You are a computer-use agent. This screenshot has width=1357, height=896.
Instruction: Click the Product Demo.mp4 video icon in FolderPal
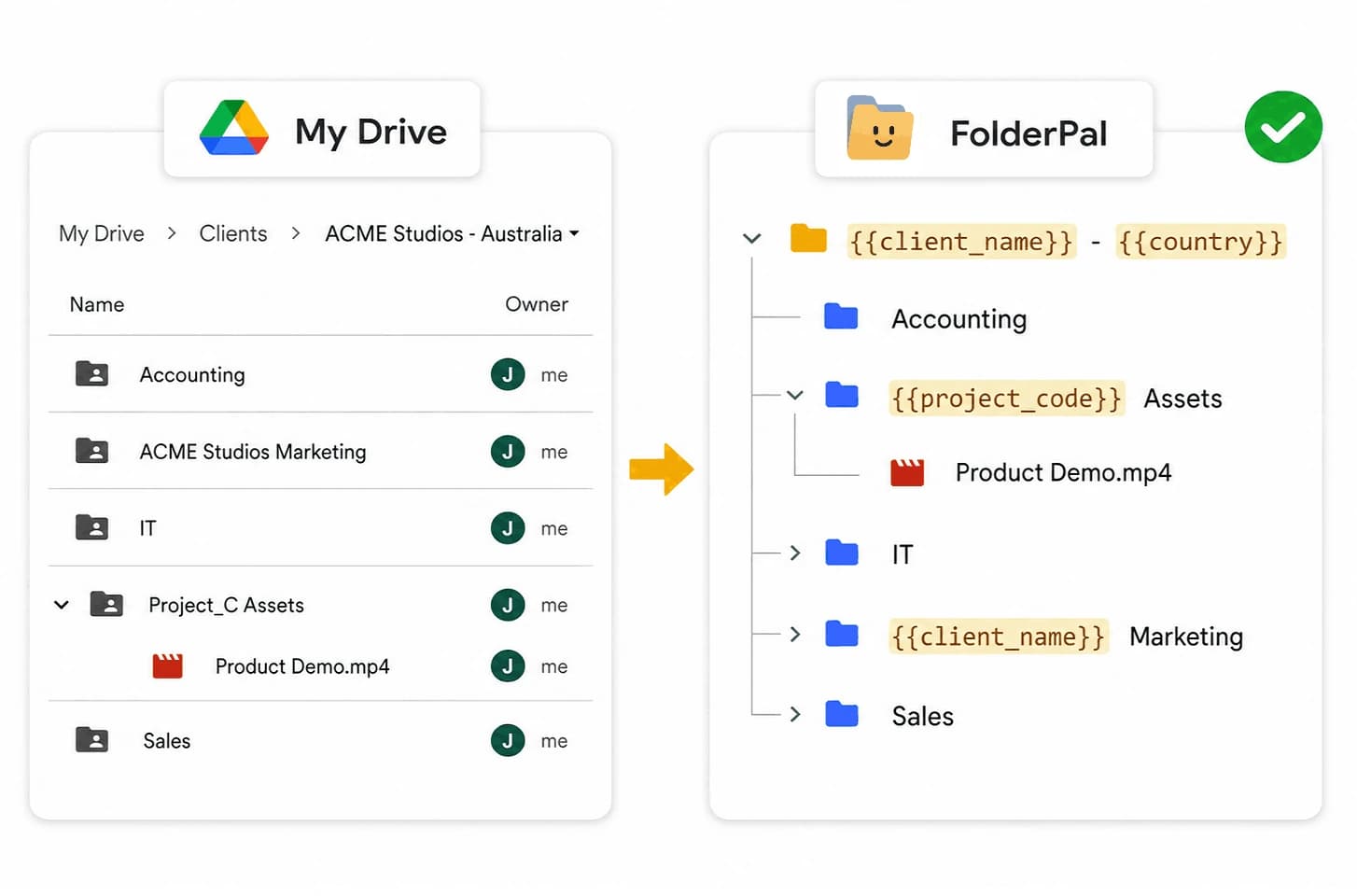(907, 472)
